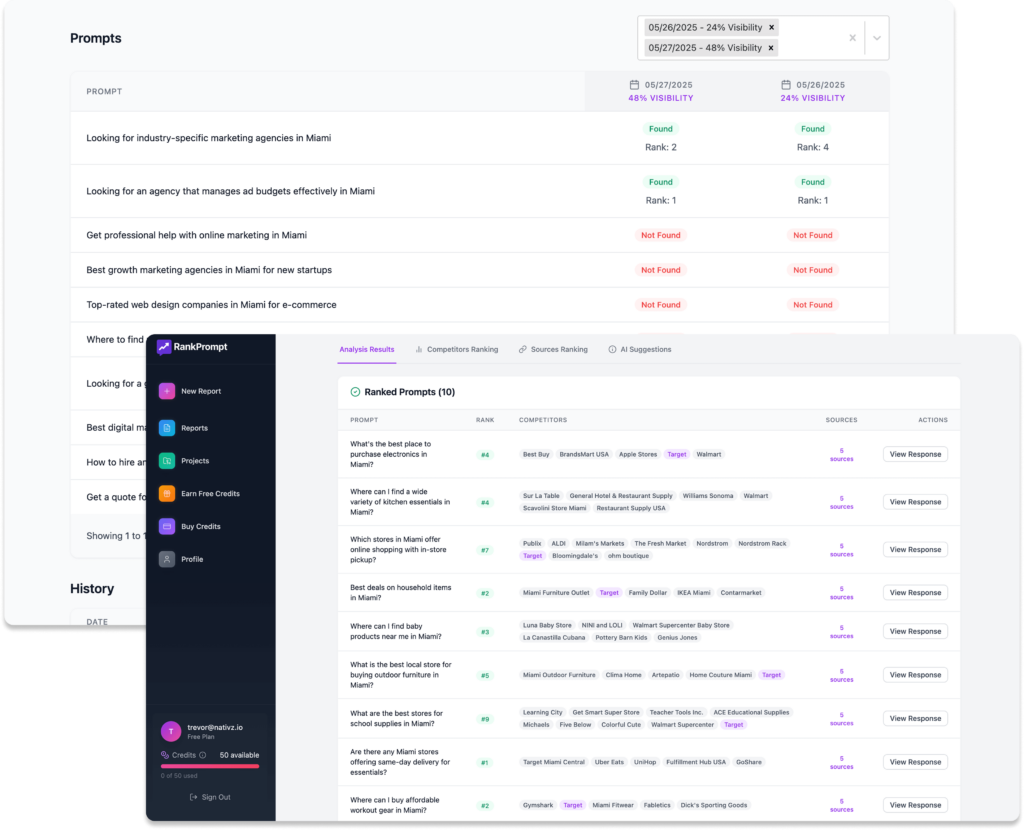Screen dimensions: 1024x830
Task: Click 'Looking for industry-specific marketing agencies in Miami'
Action: pyautogui.click(x=208, y=138)
